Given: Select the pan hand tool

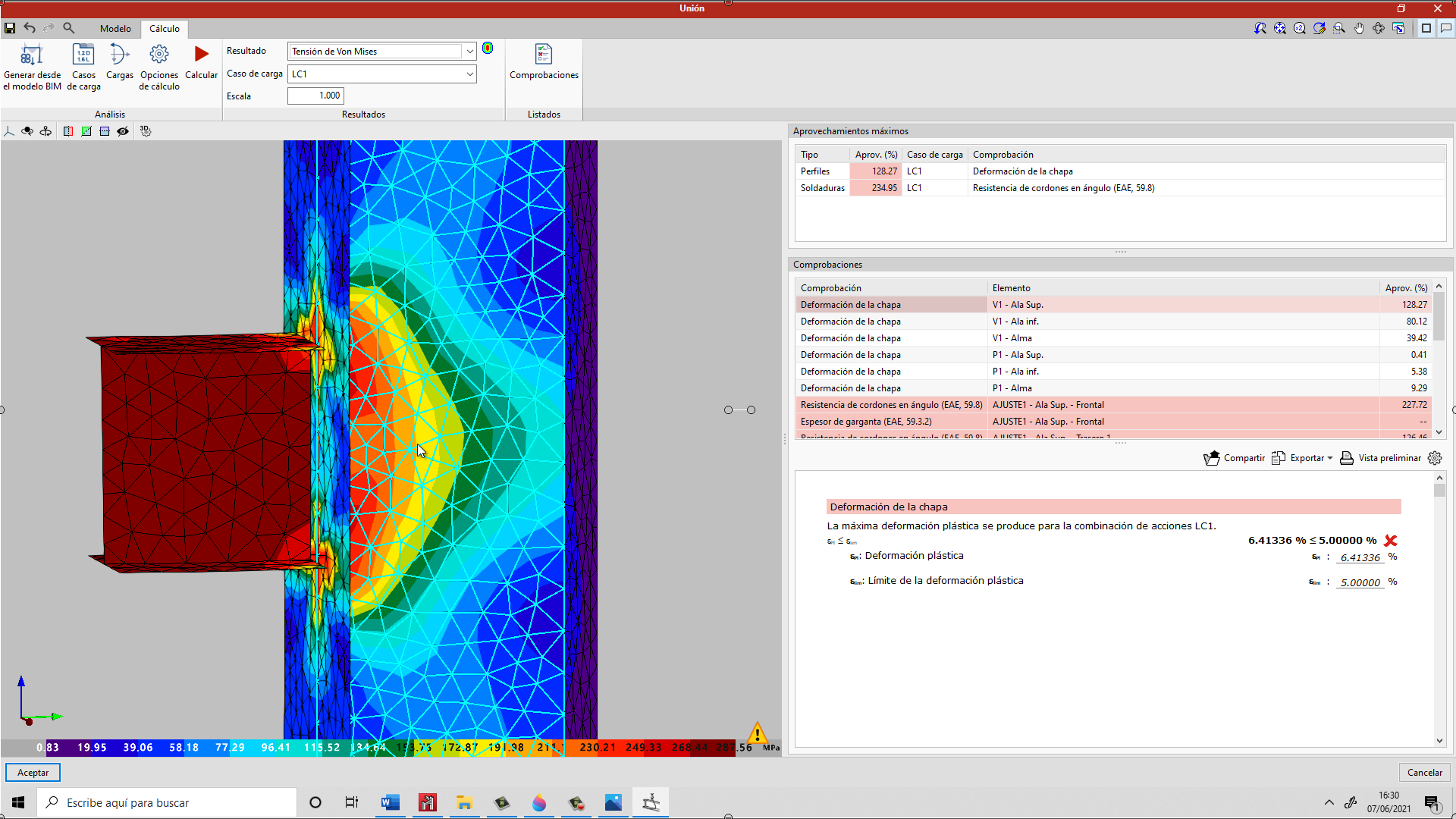Looking at the screenshot, I should pyautogui.click(x=1359, y=28).
